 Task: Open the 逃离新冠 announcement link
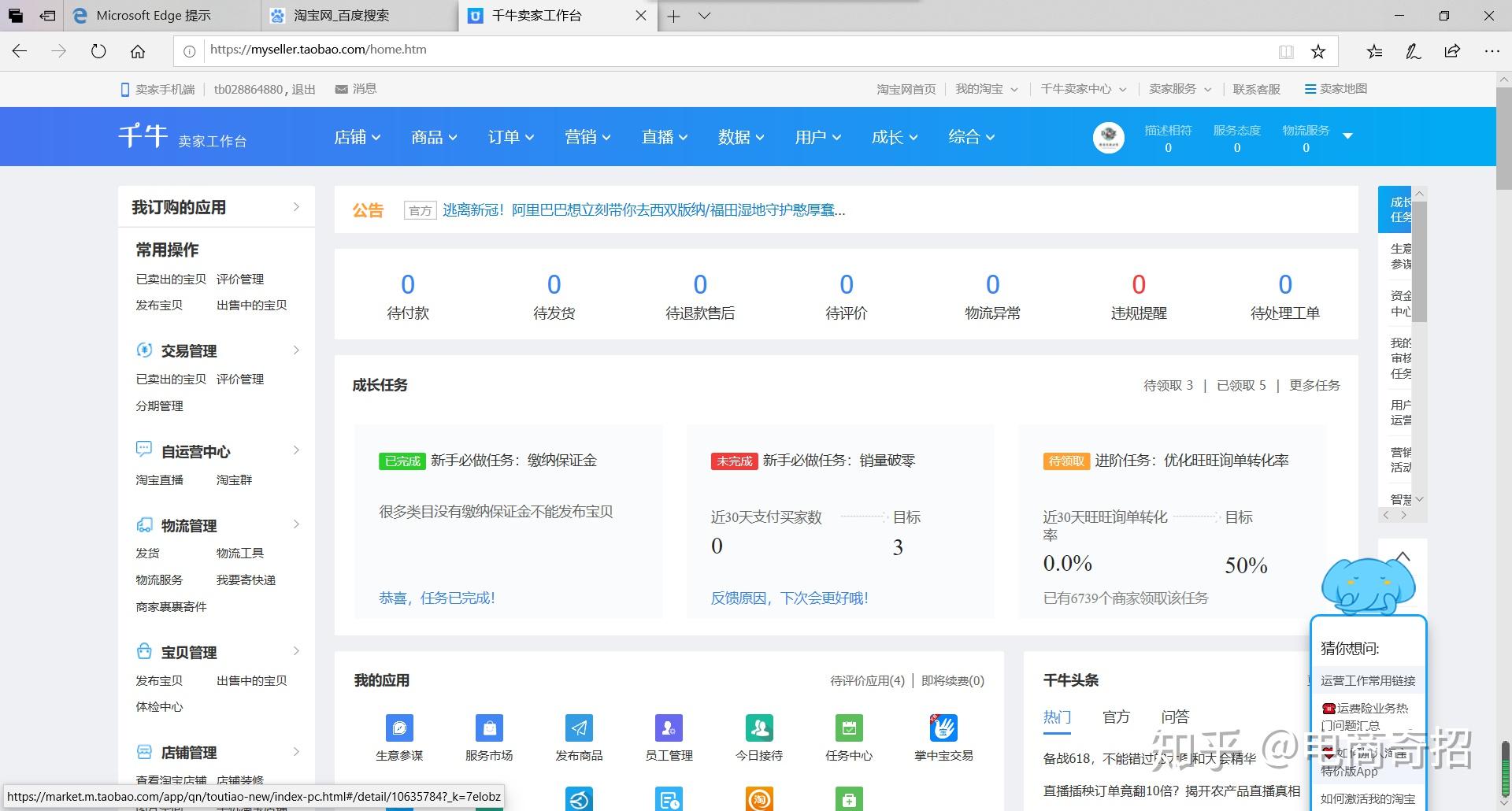coord(643,210)
